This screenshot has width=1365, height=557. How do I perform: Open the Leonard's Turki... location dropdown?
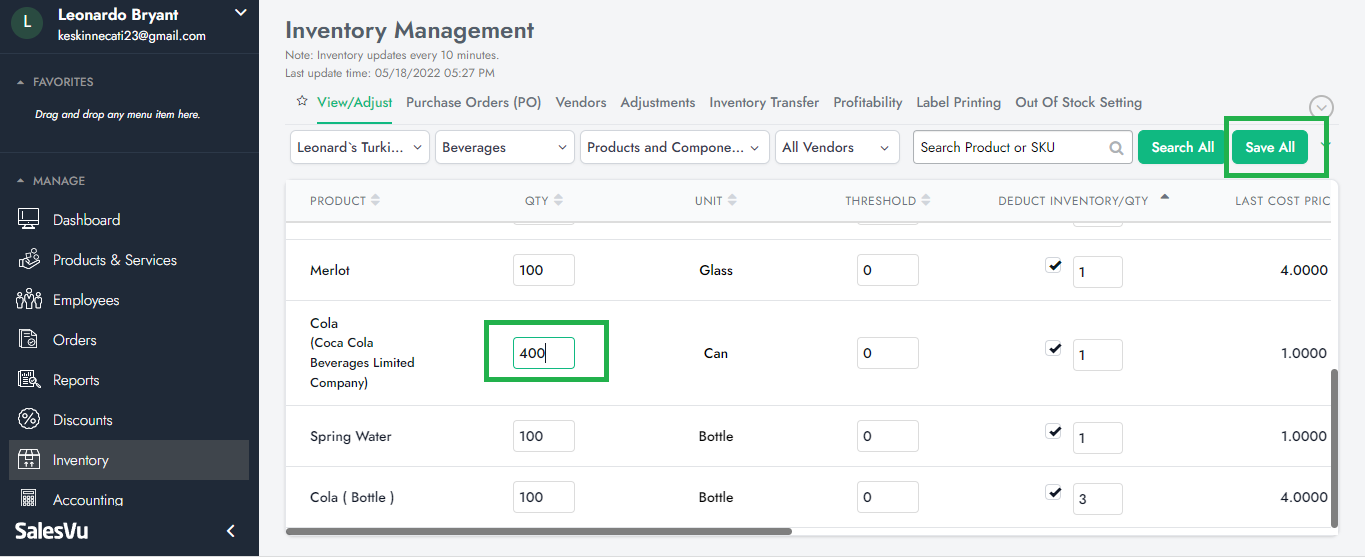(360, 147)
